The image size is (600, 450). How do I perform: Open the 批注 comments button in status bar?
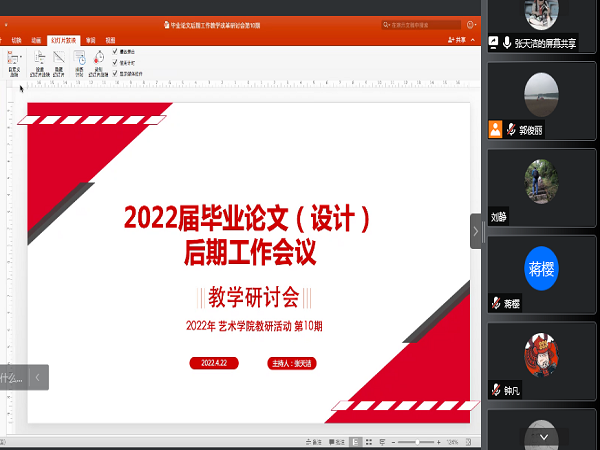click(x=337, y=442)
